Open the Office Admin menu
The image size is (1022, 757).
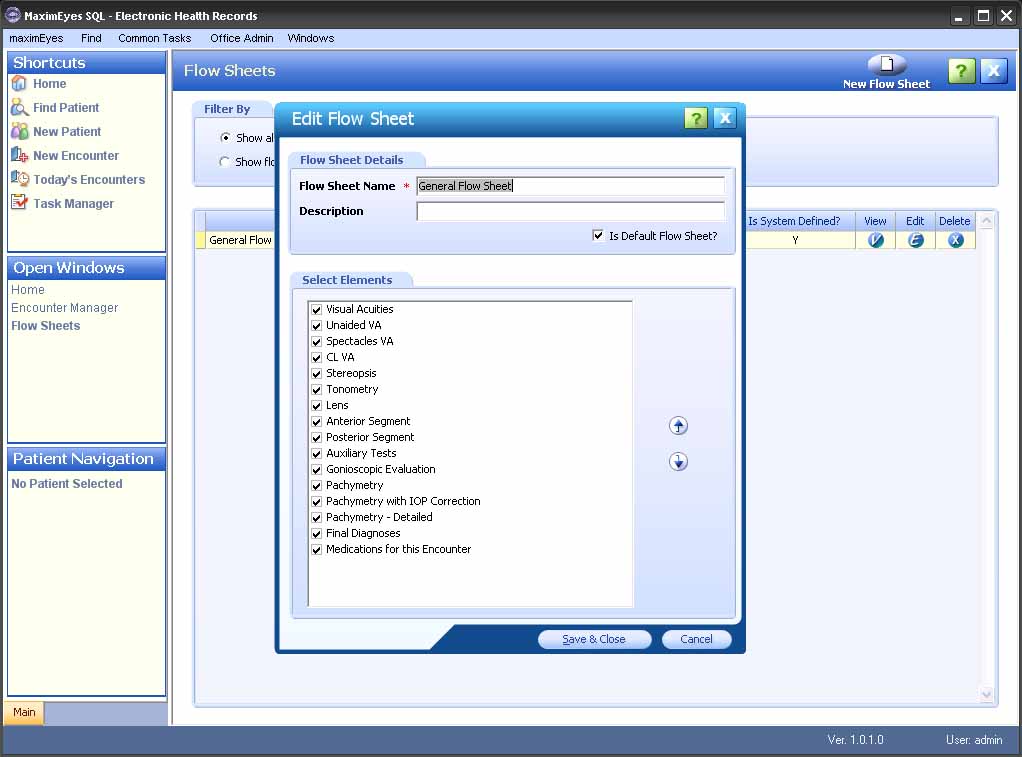[x=242, y=38]
